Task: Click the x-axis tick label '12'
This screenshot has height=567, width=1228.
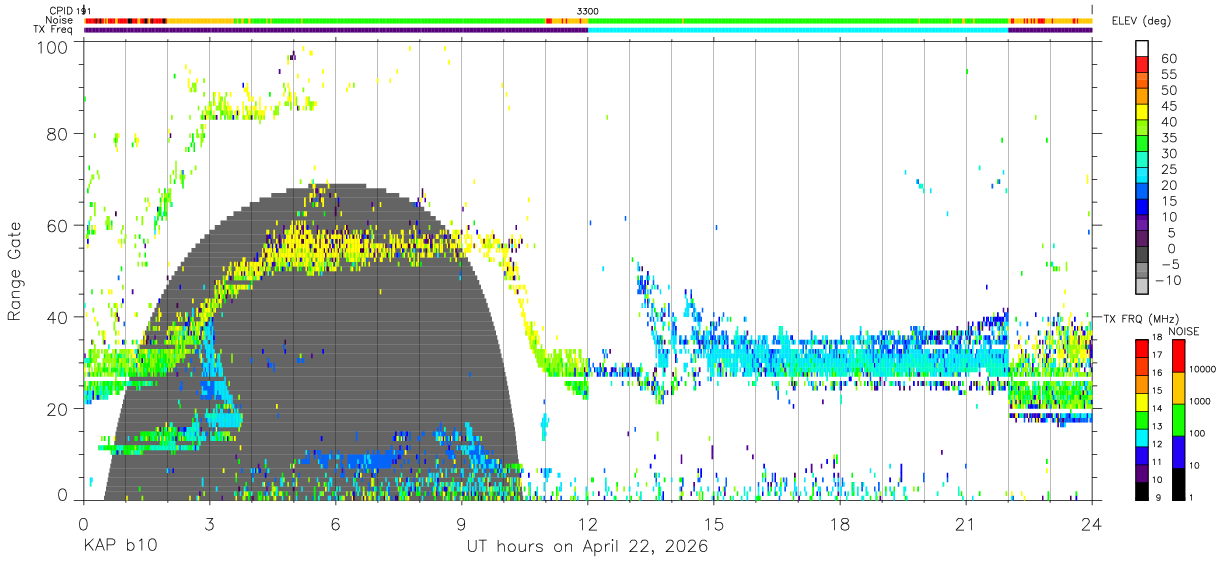Action: coord(588,524)
